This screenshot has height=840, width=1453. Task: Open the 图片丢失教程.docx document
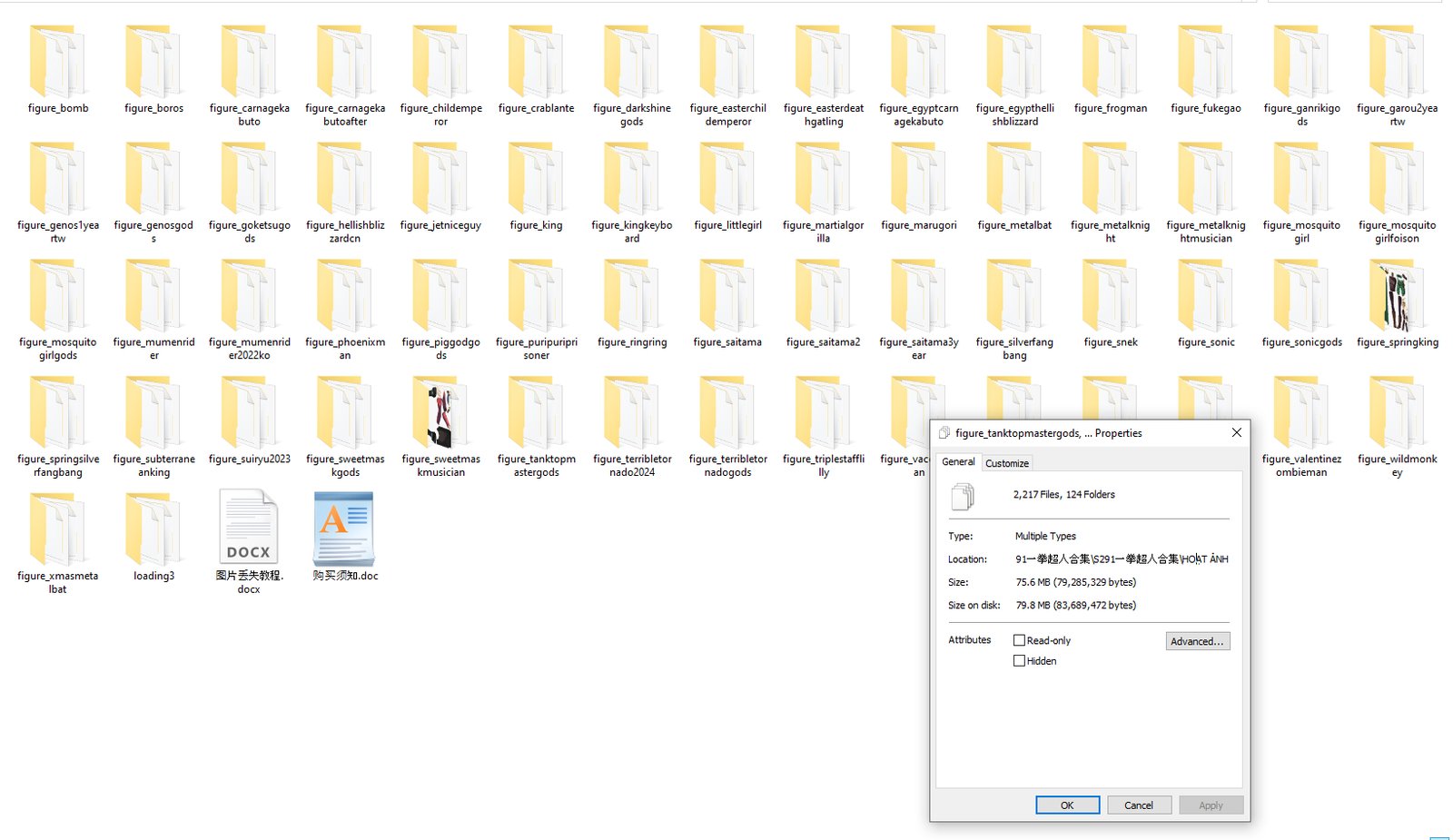249,529
